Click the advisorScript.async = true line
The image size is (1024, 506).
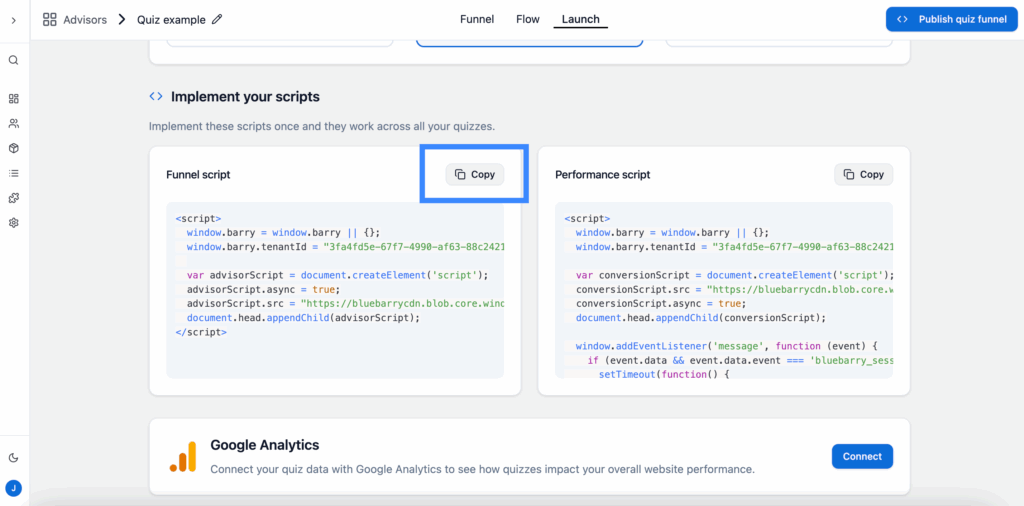(x=263, y=289)
